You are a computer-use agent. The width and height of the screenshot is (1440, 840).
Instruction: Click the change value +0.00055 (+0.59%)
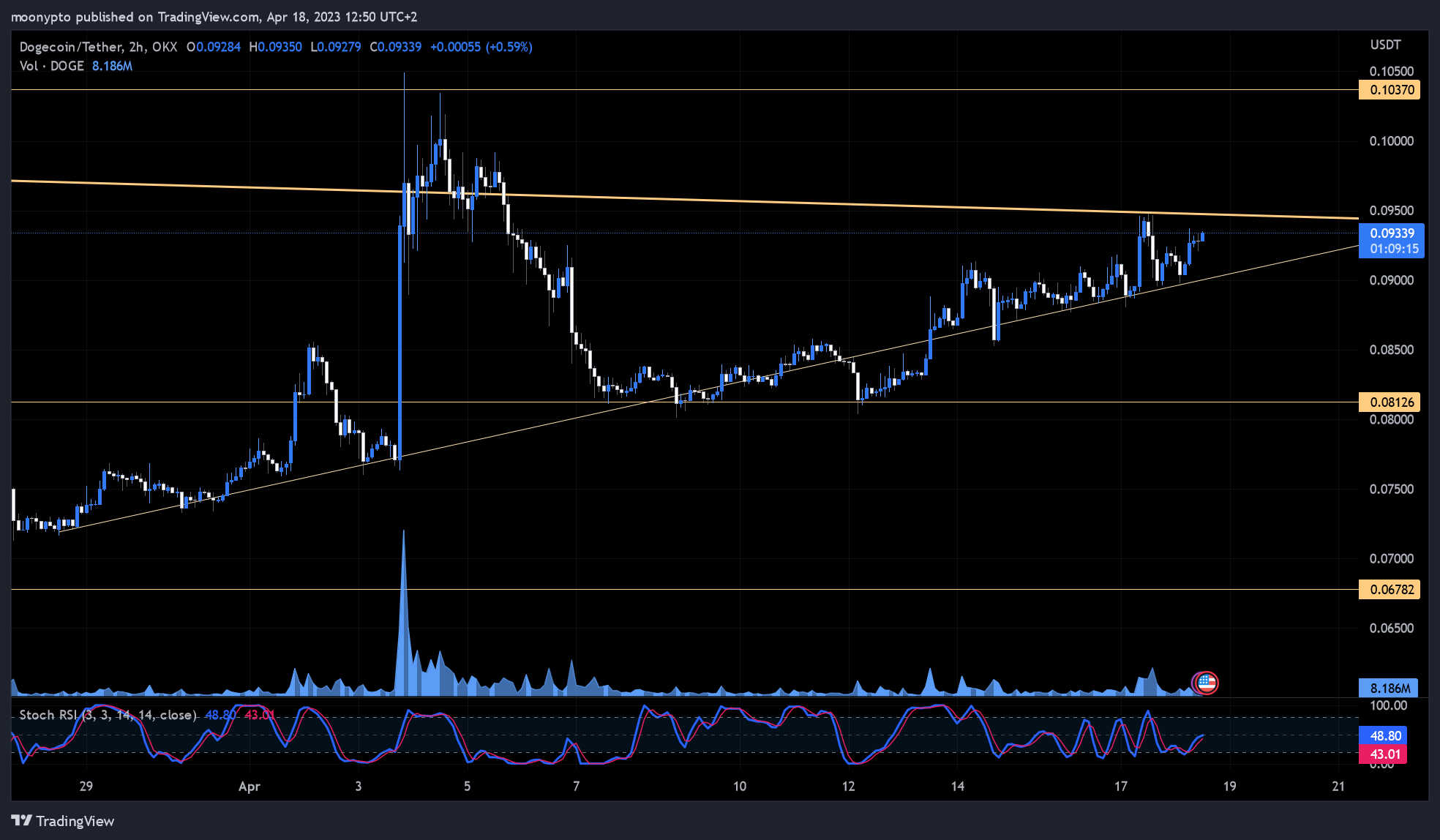(x=481, y=47)
